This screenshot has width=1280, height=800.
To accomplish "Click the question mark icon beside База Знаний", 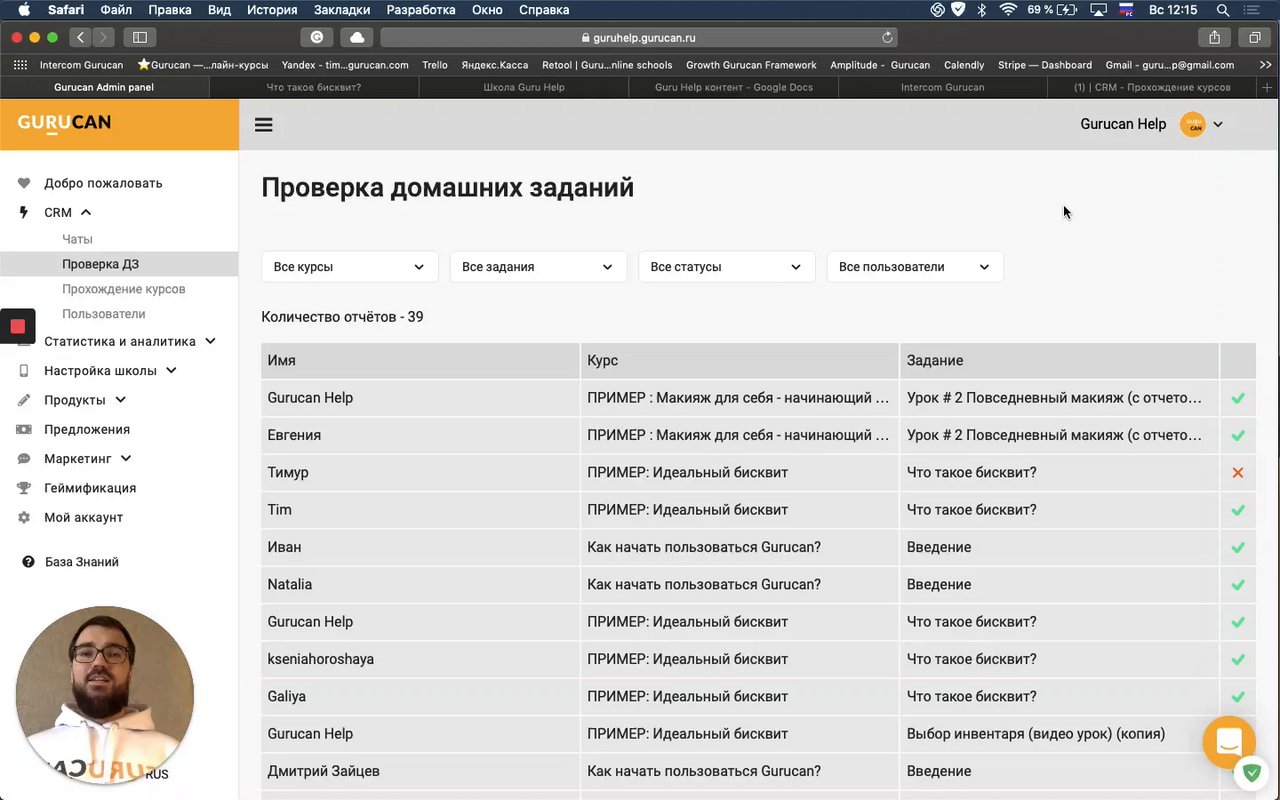I will [28, 562].
